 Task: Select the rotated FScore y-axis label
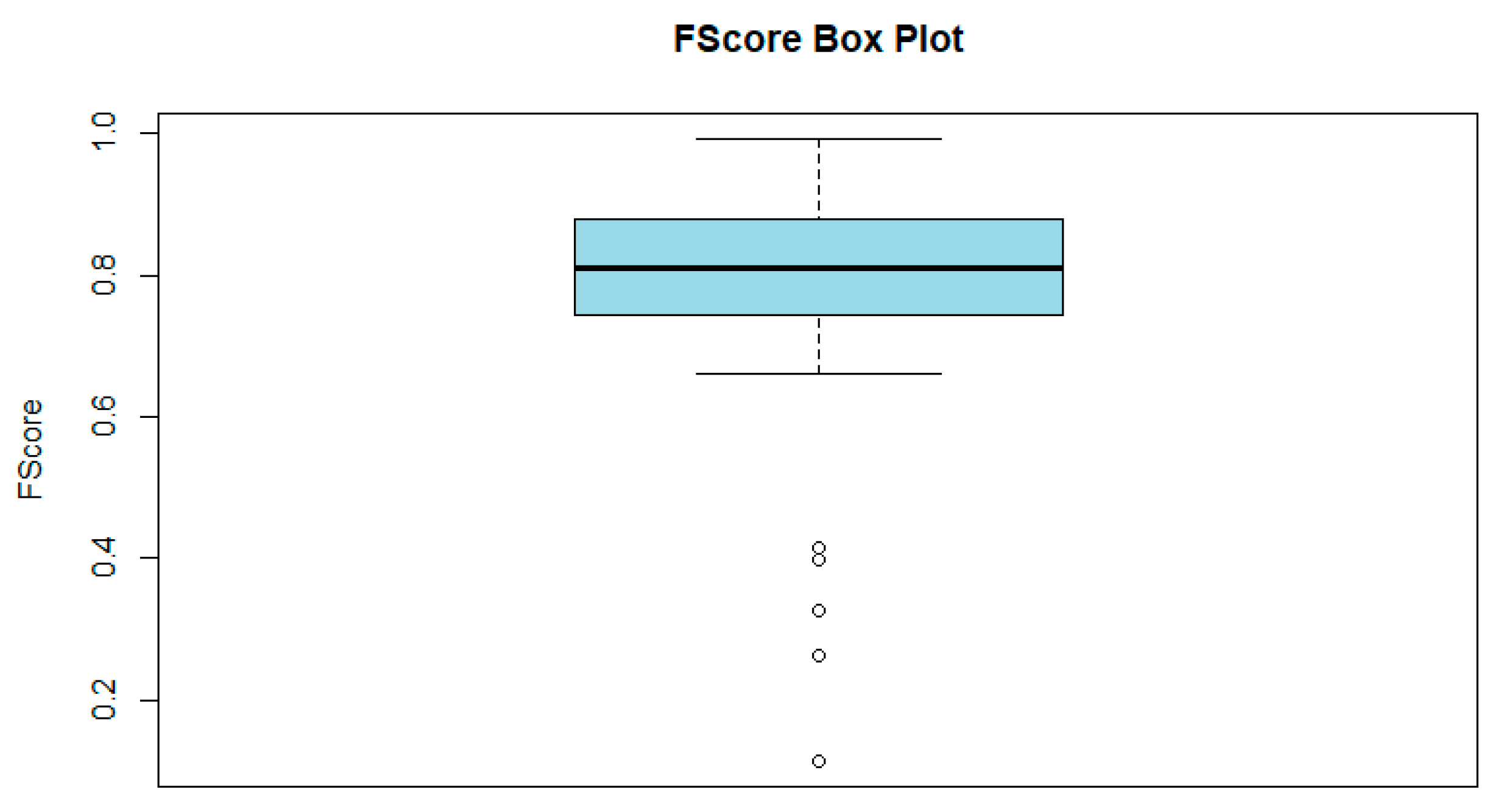click(x=30, y=450)
